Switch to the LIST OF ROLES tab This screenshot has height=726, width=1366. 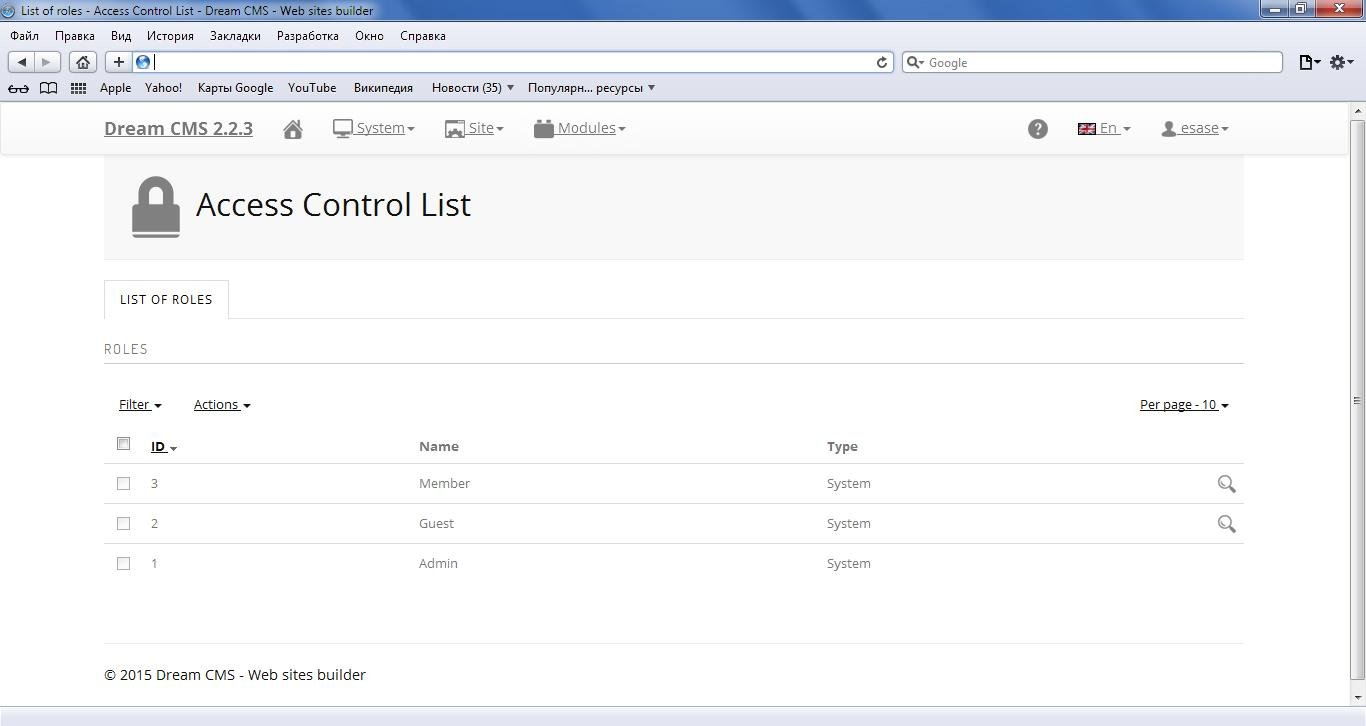(166, 299)
